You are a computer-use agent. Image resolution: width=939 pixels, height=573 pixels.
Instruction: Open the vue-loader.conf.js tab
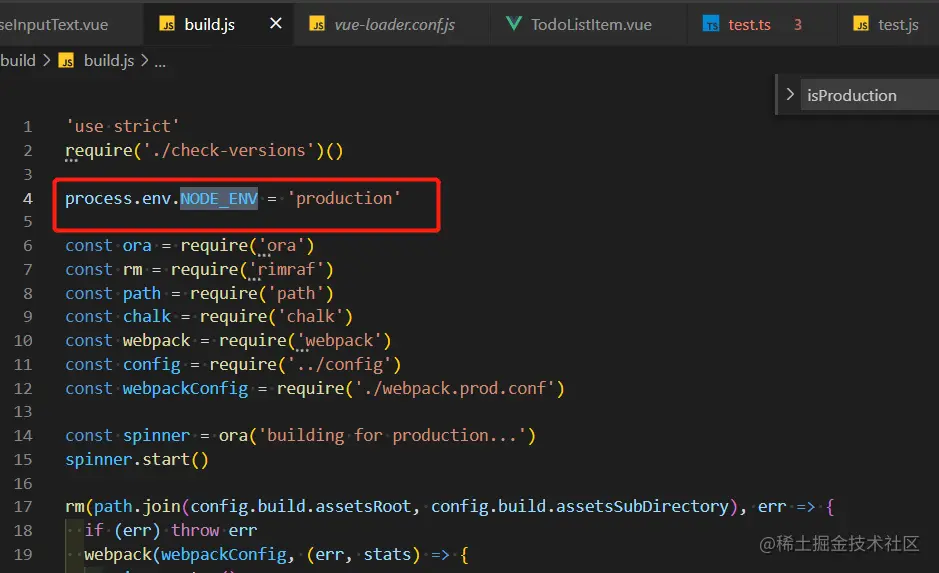[391, 24]
